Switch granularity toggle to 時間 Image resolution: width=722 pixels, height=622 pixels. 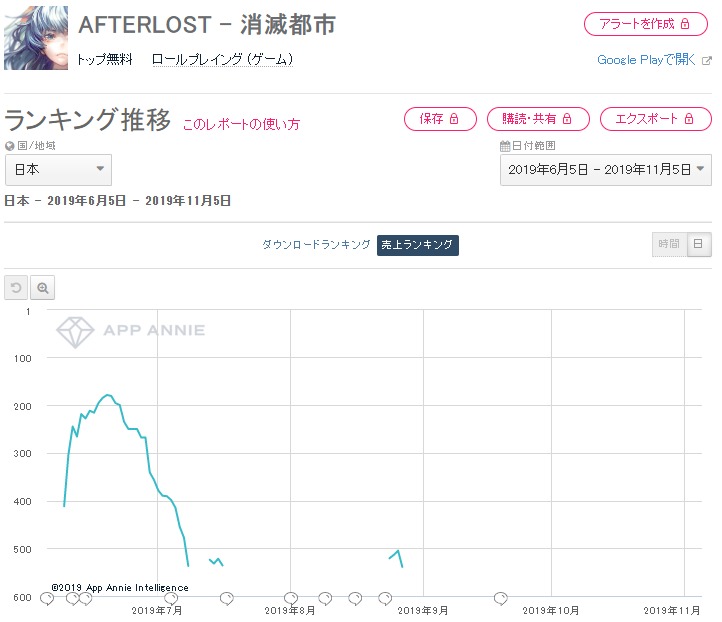pos(669,244)
